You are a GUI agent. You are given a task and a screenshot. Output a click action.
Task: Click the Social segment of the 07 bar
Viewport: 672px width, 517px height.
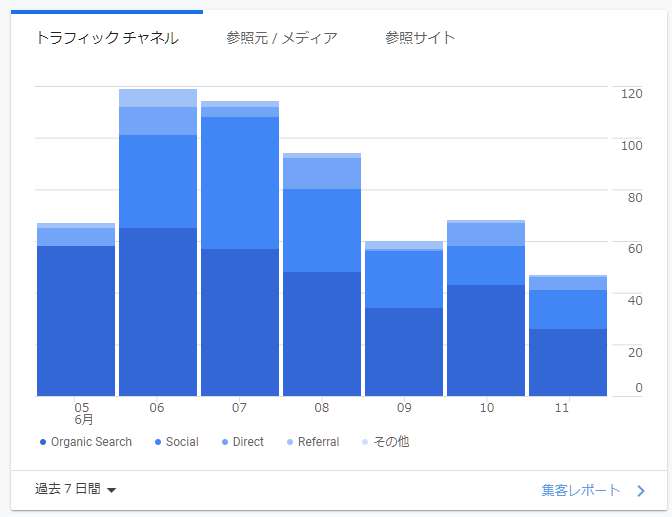point(240,182)
